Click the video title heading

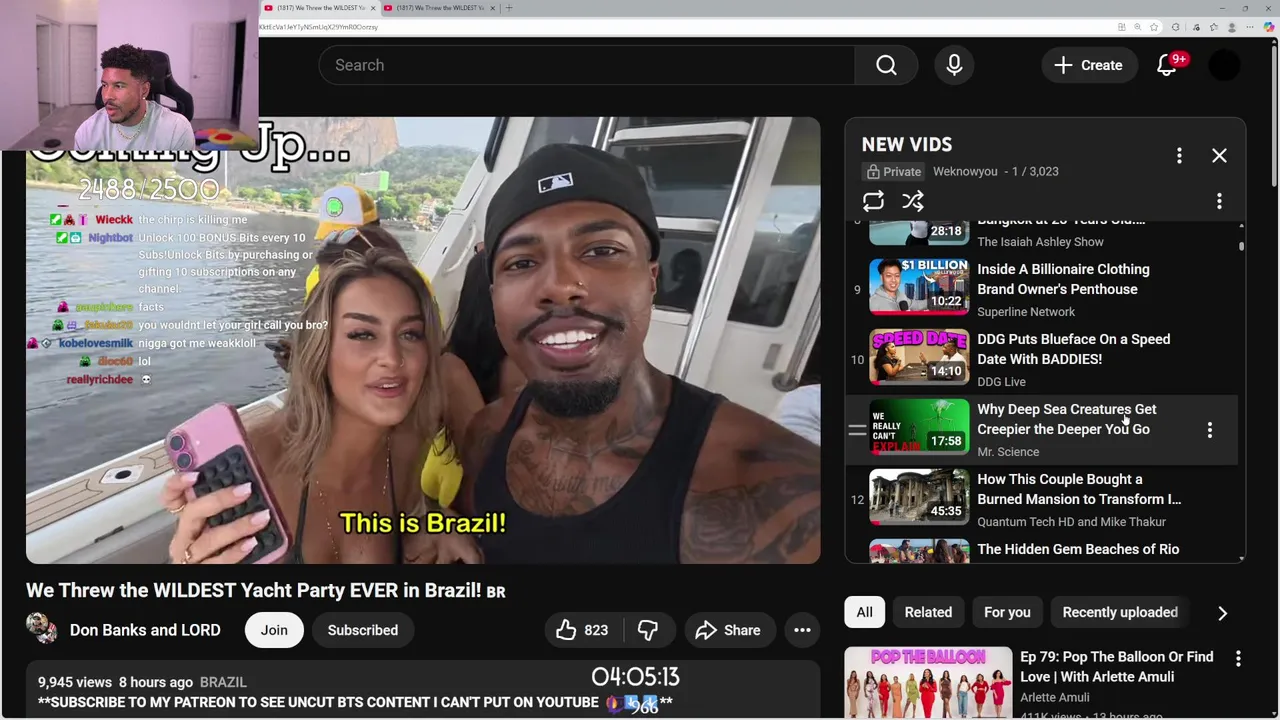(x=266, y=590)
